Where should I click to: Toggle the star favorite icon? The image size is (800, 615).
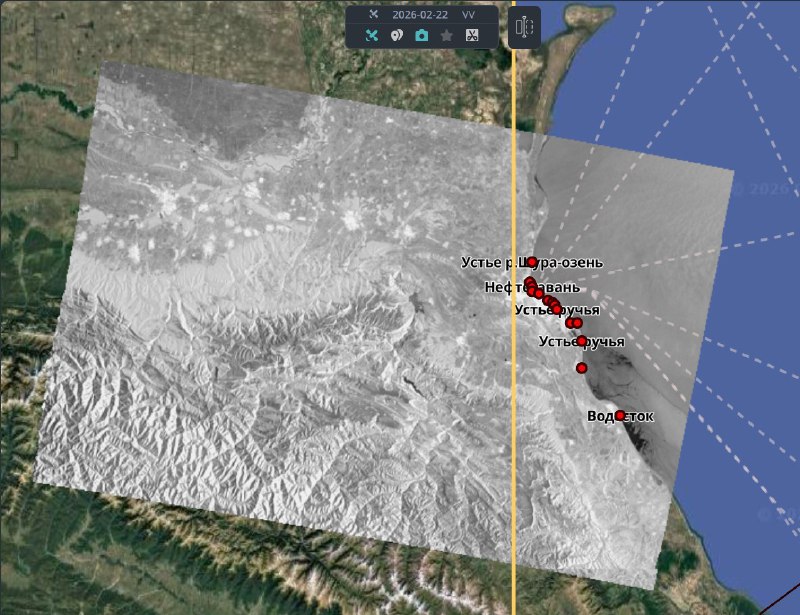click(447, 35)
